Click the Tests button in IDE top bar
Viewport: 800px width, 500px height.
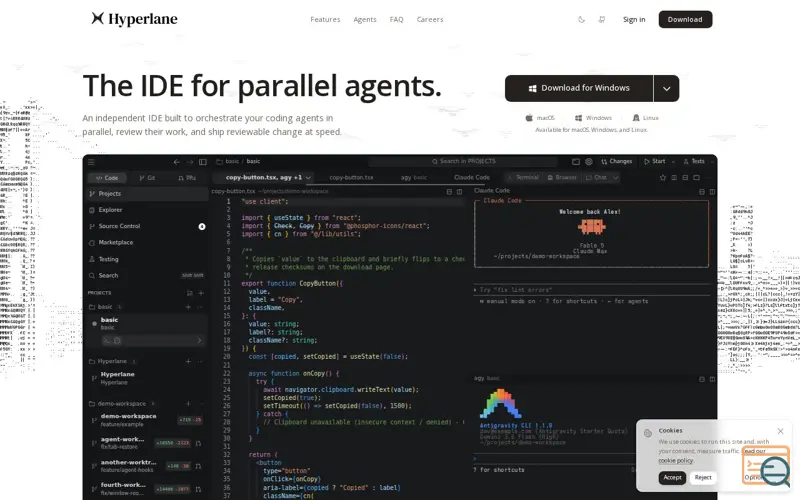[694, 161]
